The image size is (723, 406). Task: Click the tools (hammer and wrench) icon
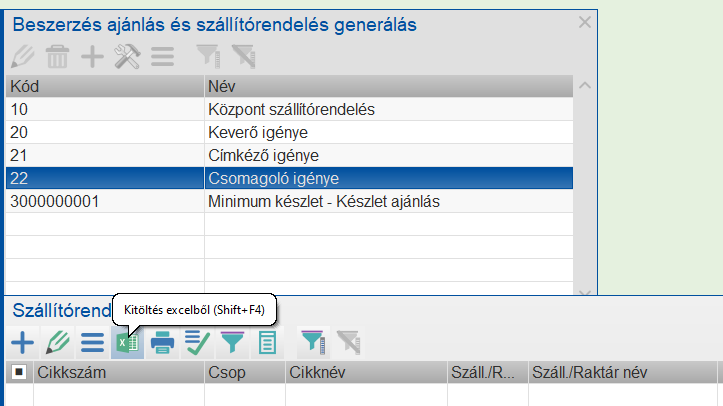point(127,57)
